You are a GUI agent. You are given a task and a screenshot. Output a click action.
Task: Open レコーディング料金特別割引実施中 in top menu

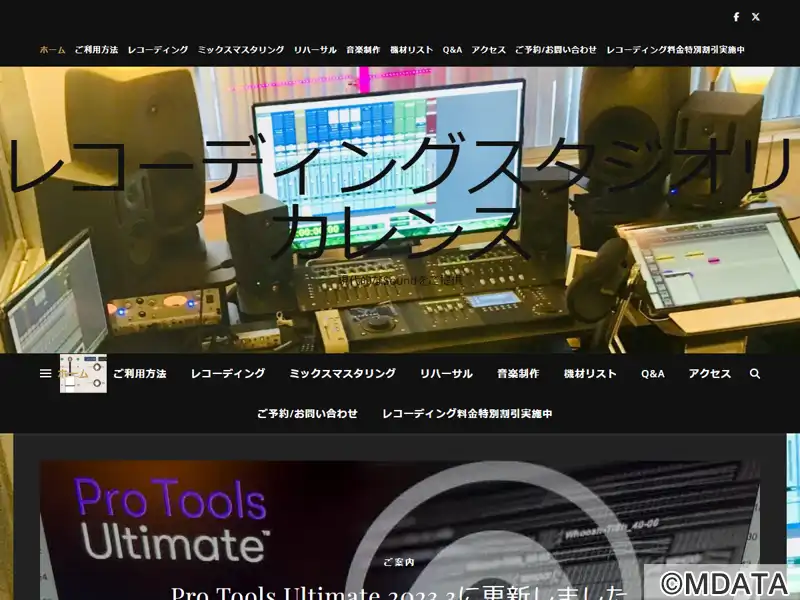(x=676, y=49)
